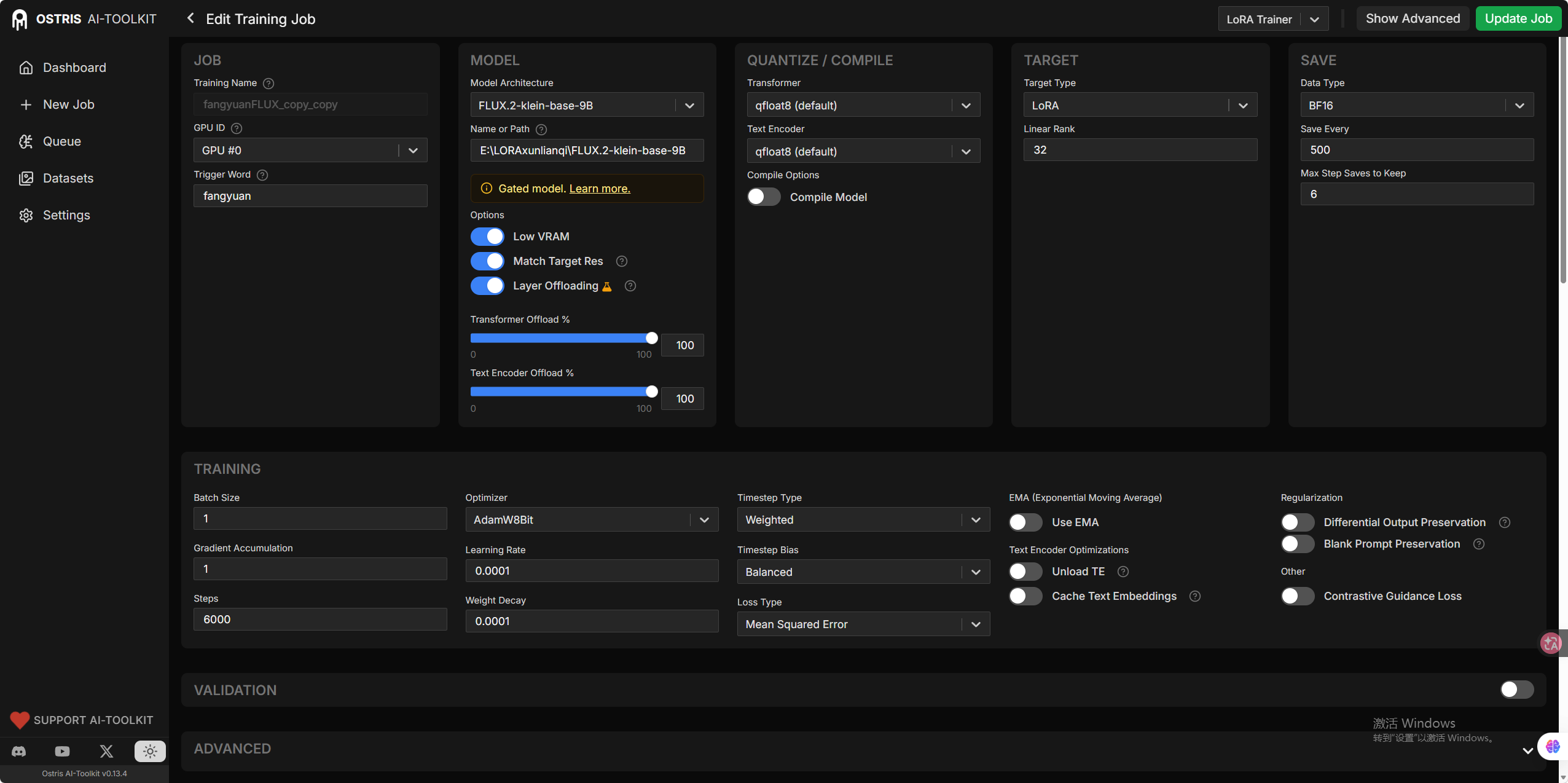Screen dimensions: 1568x783
Task: Click the help icon beside Match Target Res
Action: click(x=622, y=261)
